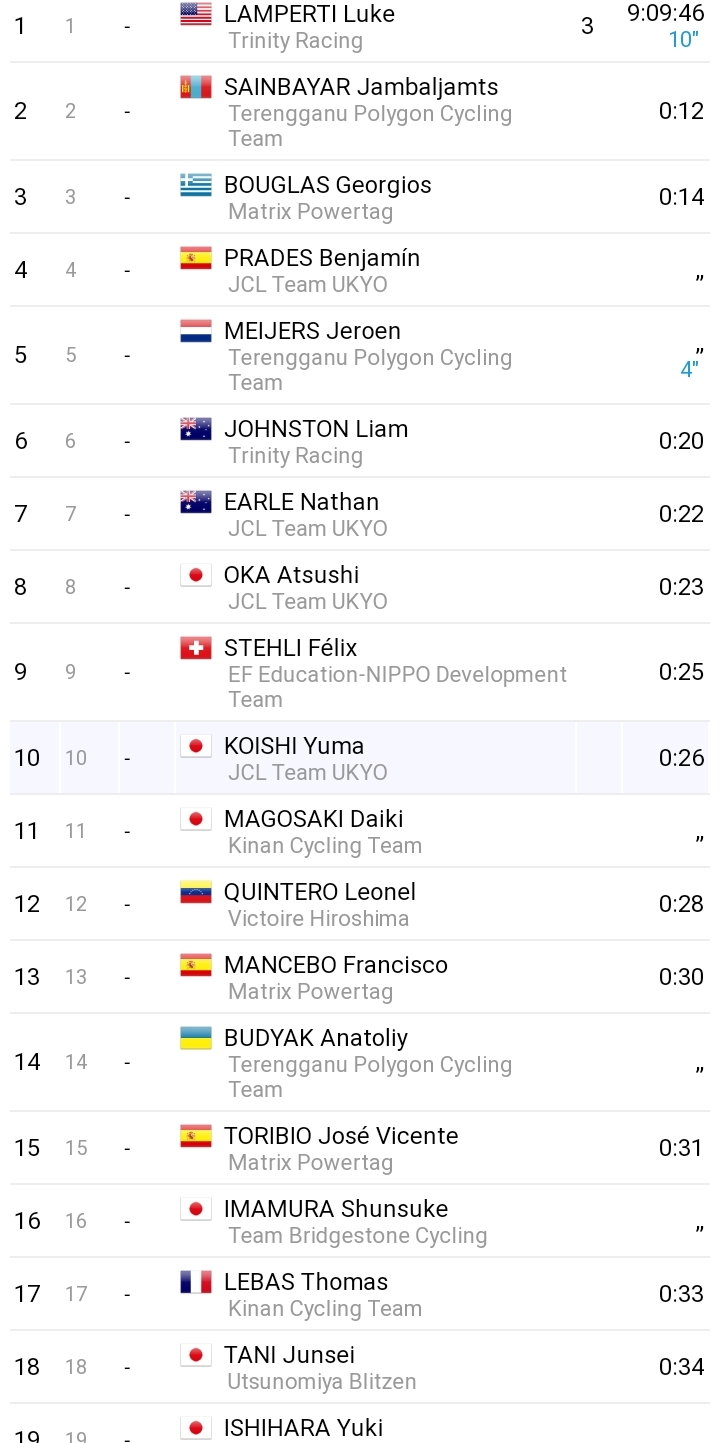Open rider LAMPERTI Luke's profile
The image size is (720, 1443).
pos(309,14)
